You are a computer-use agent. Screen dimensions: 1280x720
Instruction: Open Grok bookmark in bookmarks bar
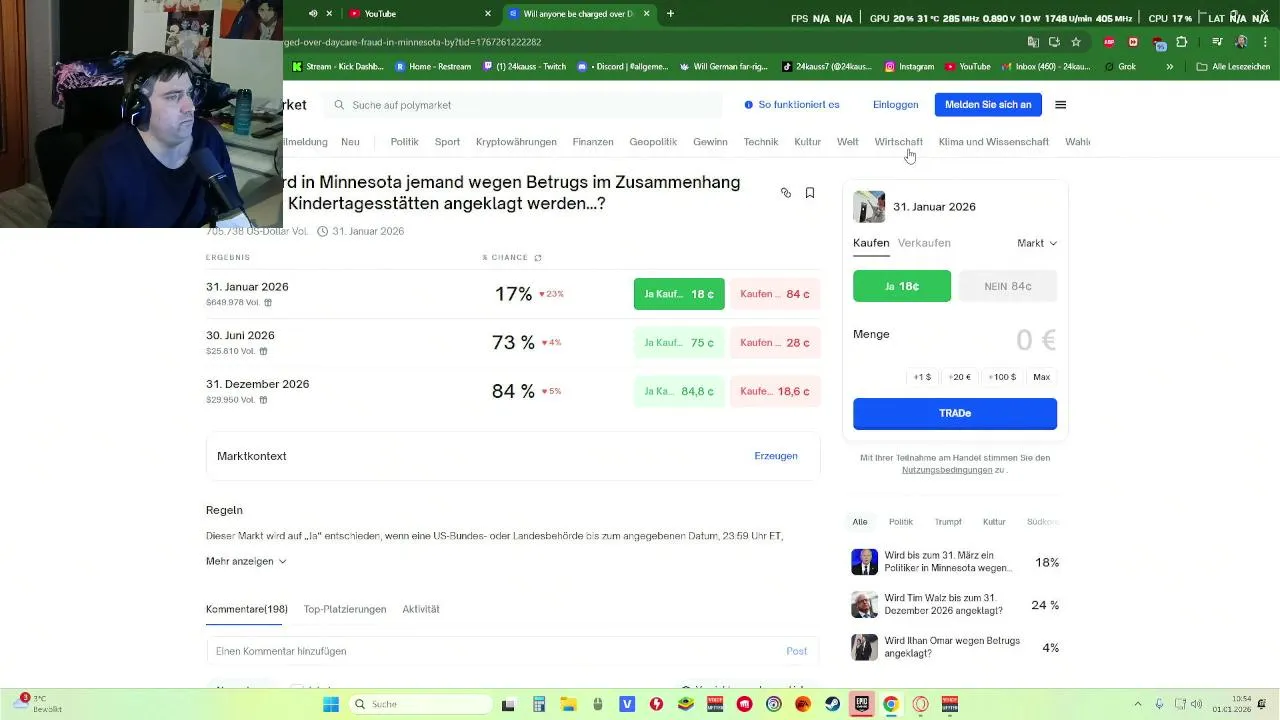click(x=1120, y=67)
